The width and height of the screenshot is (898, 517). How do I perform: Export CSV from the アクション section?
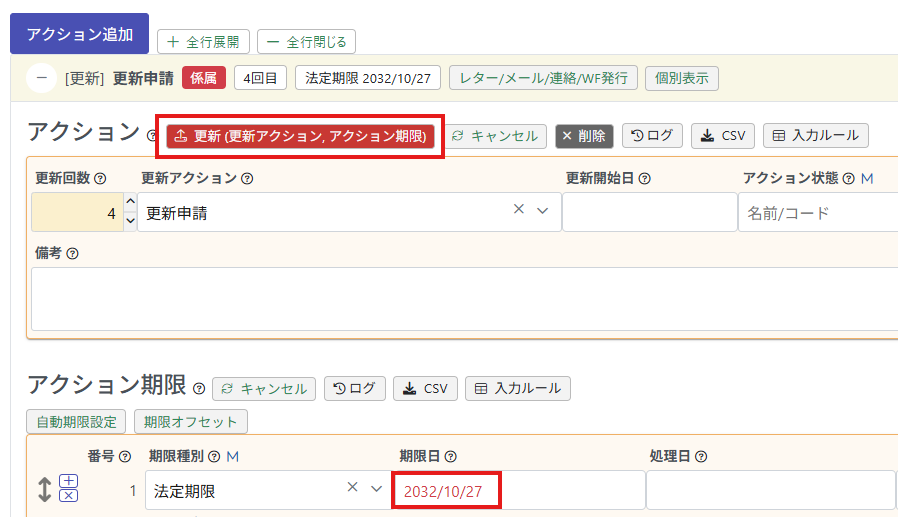tap(723, 136)
